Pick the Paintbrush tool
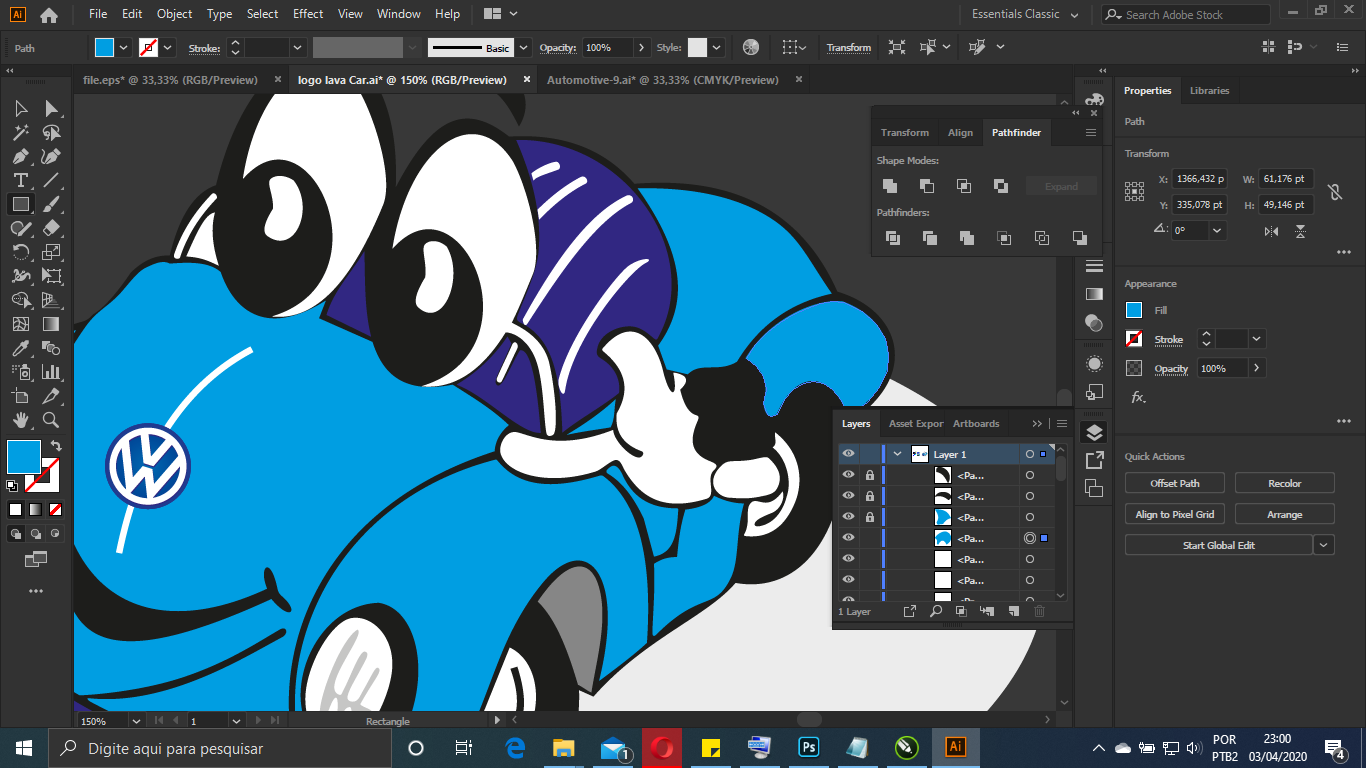The height and width of the screenshot is (768, 1366). [52, 204]
